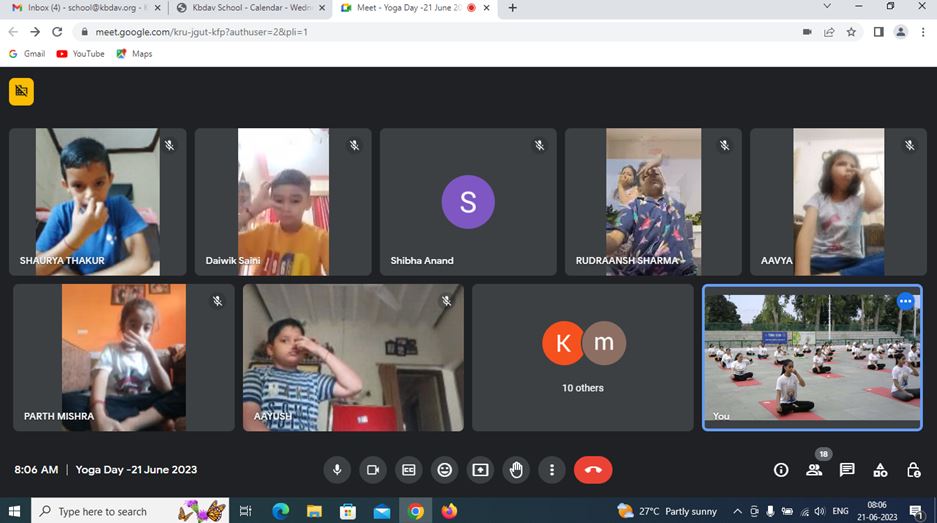Open the YouTube bookmark link
The width and height of the screenshot is (937, 523).
tap(80, 54)
